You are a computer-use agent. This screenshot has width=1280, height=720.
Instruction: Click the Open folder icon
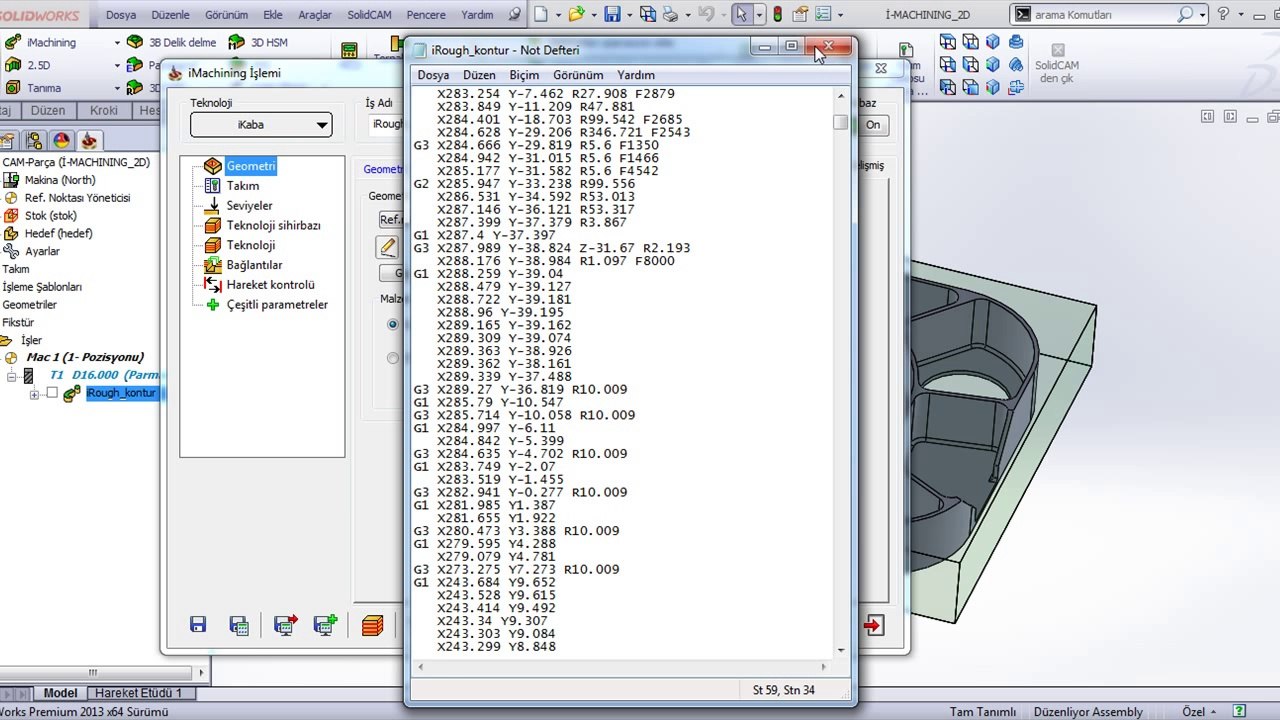coord(576,14)
